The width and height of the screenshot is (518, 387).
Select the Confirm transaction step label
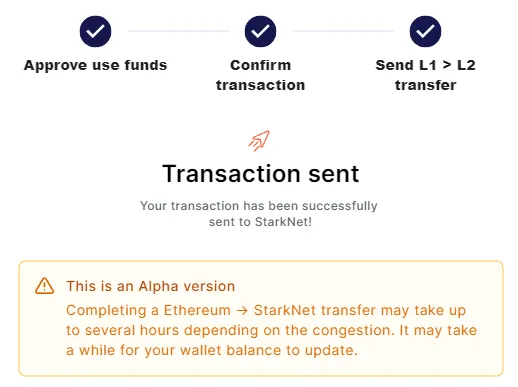tap(260, 75)
